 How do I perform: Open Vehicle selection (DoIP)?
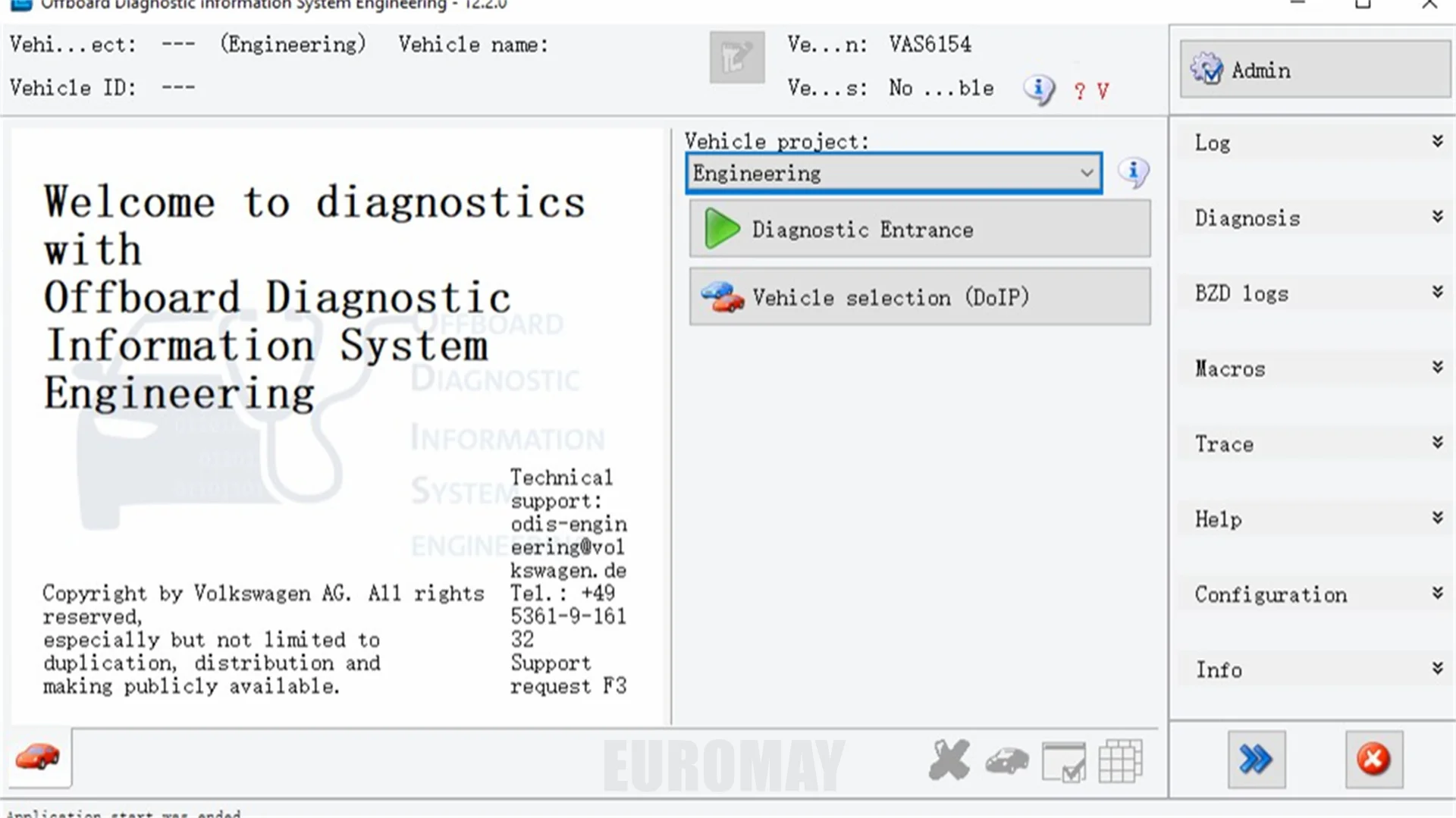(x=920, y=297)
